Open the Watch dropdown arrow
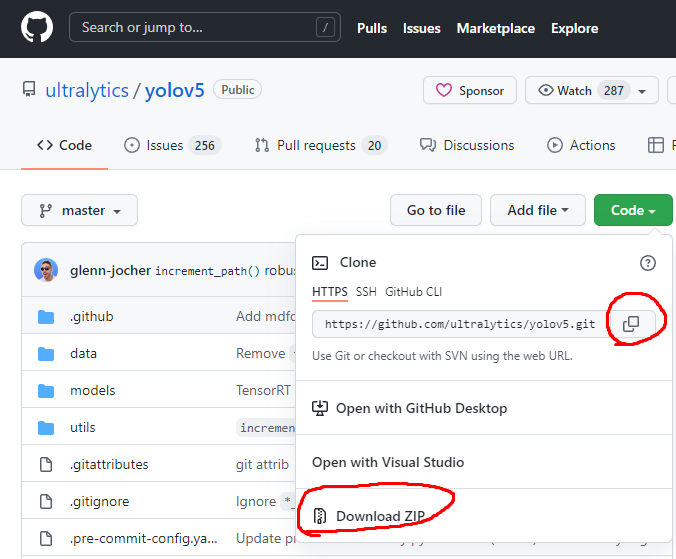676x559 pixels. click(x=642, y=91)
